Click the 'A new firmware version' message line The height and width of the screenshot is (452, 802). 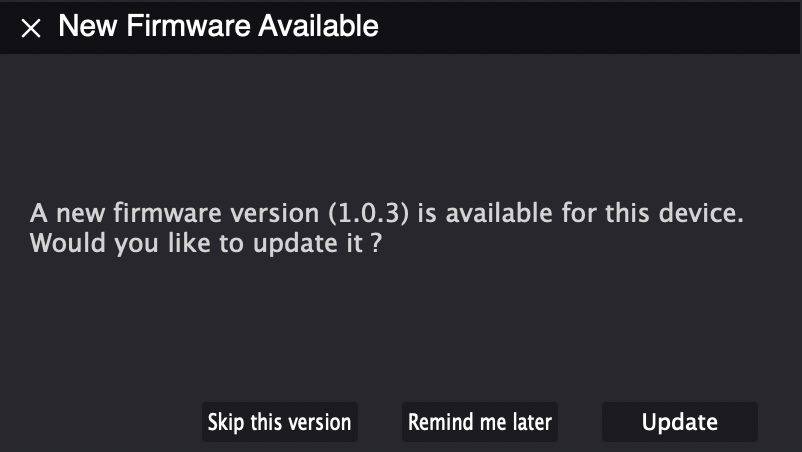387,214
